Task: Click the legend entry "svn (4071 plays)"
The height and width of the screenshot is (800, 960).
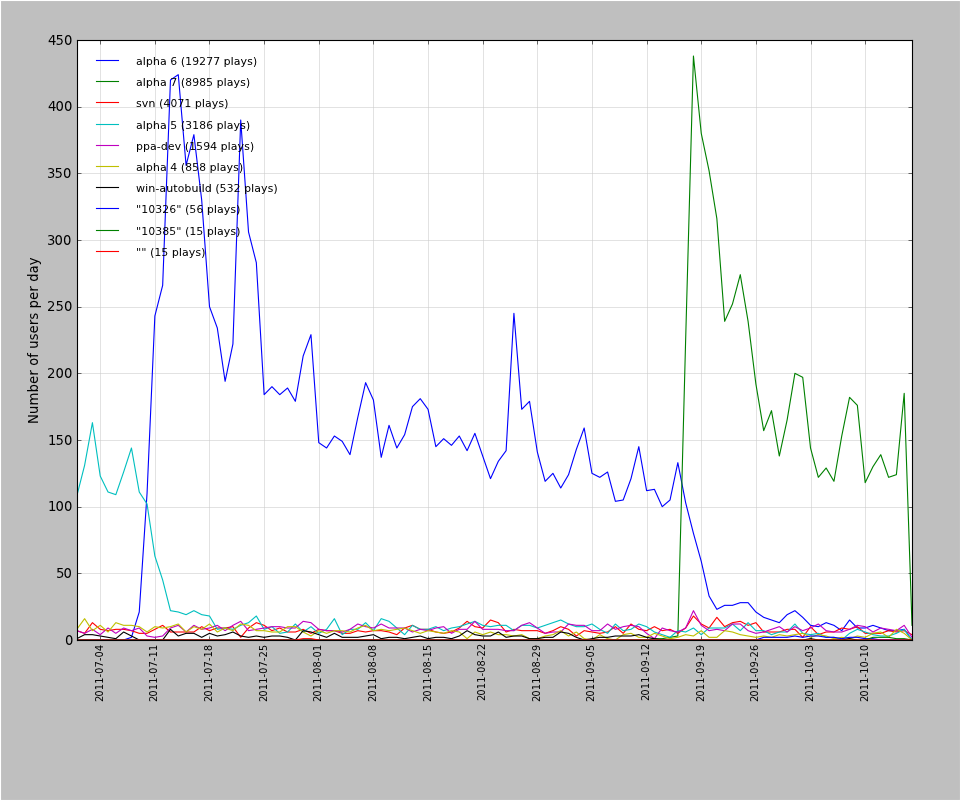Action: tap(182, 103)
